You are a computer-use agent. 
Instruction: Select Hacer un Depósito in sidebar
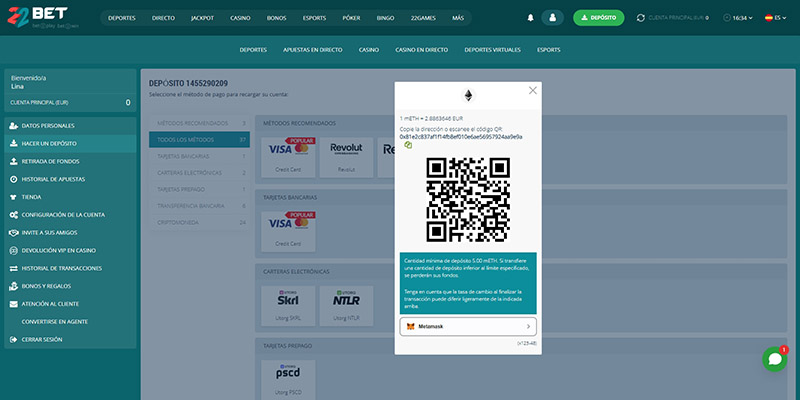[x=70, y=143]
